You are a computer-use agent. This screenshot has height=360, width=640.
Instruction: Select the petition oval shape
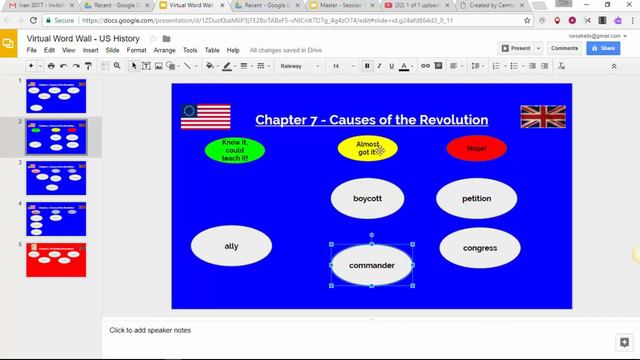(476, 198)
